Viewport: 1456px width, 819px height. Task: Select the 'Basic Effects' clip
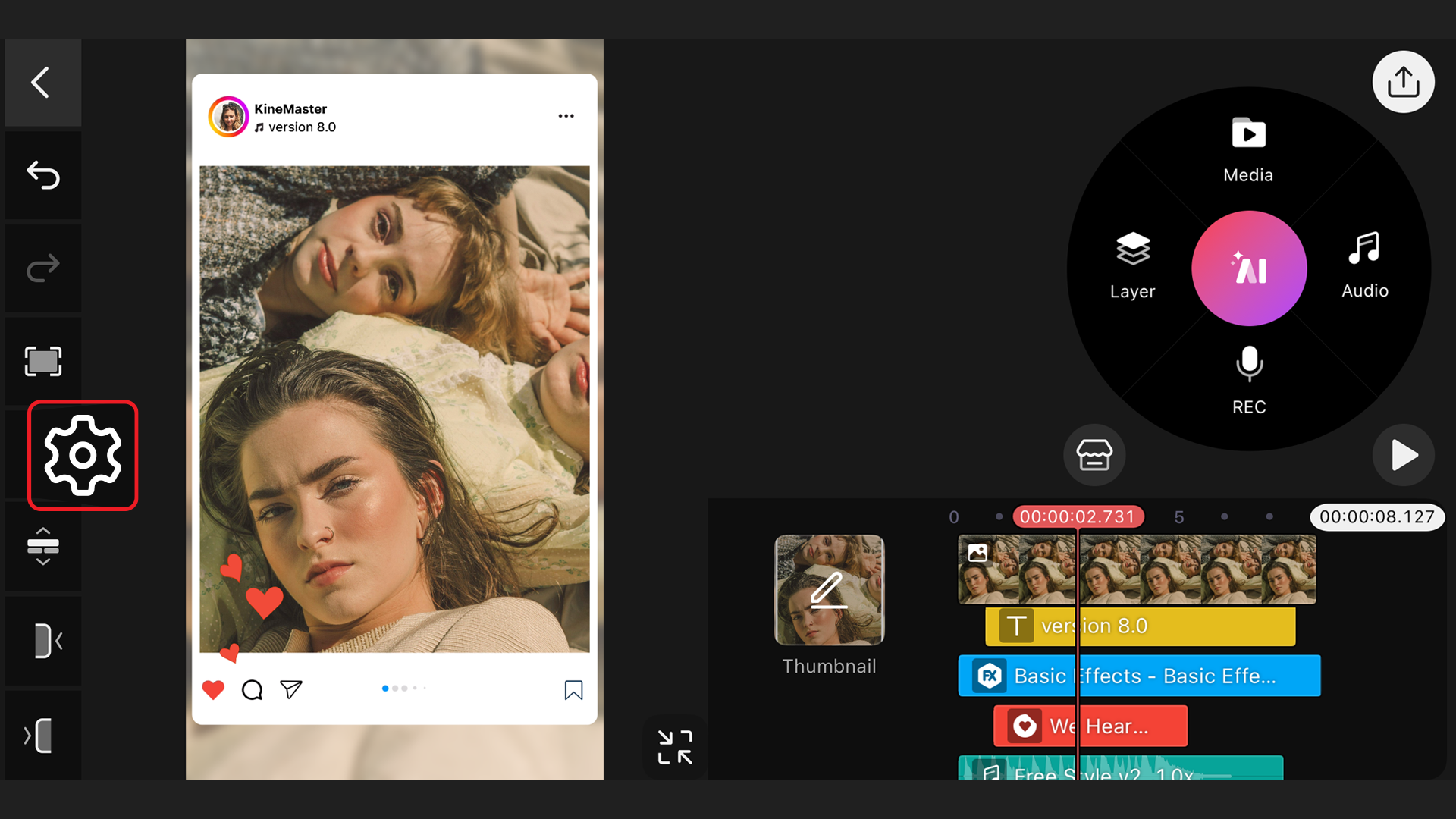pos(1137,676)
